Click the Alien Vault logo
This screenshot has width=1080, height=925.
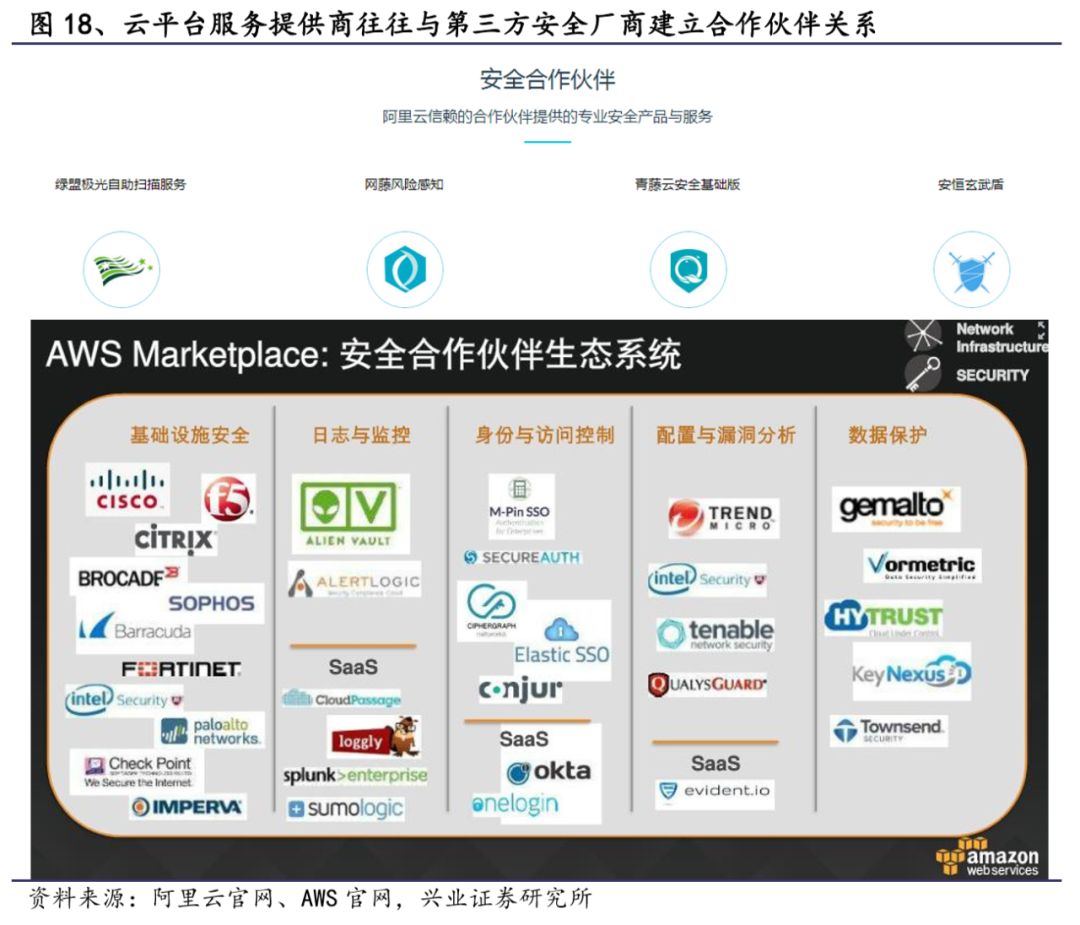click(x=350, y=513)
